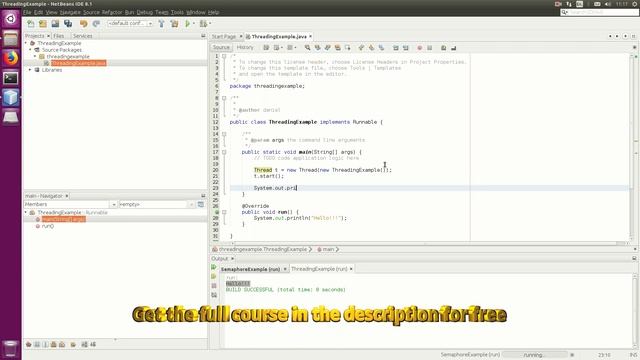640x360 pixels.
Task: Open the Refactor menu
Action: click(x=112, y=12)
